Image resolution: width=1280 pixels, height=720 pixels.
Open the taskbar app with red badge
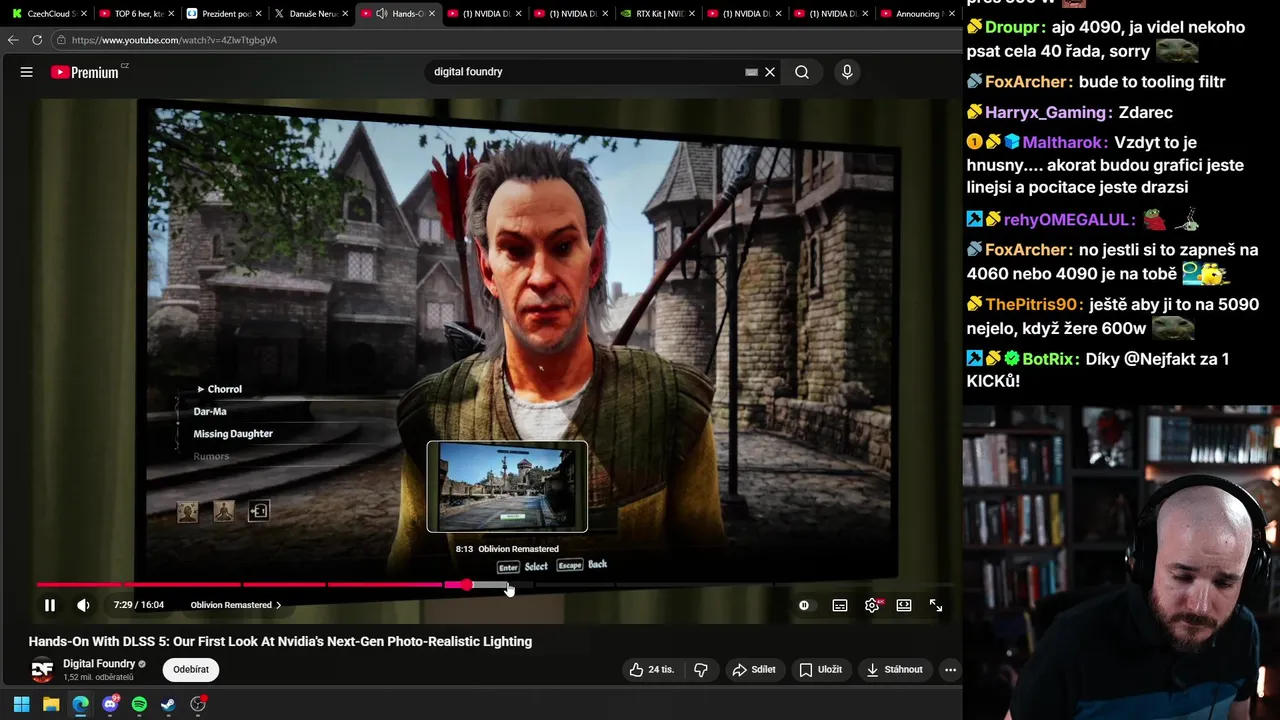point(198,704)
